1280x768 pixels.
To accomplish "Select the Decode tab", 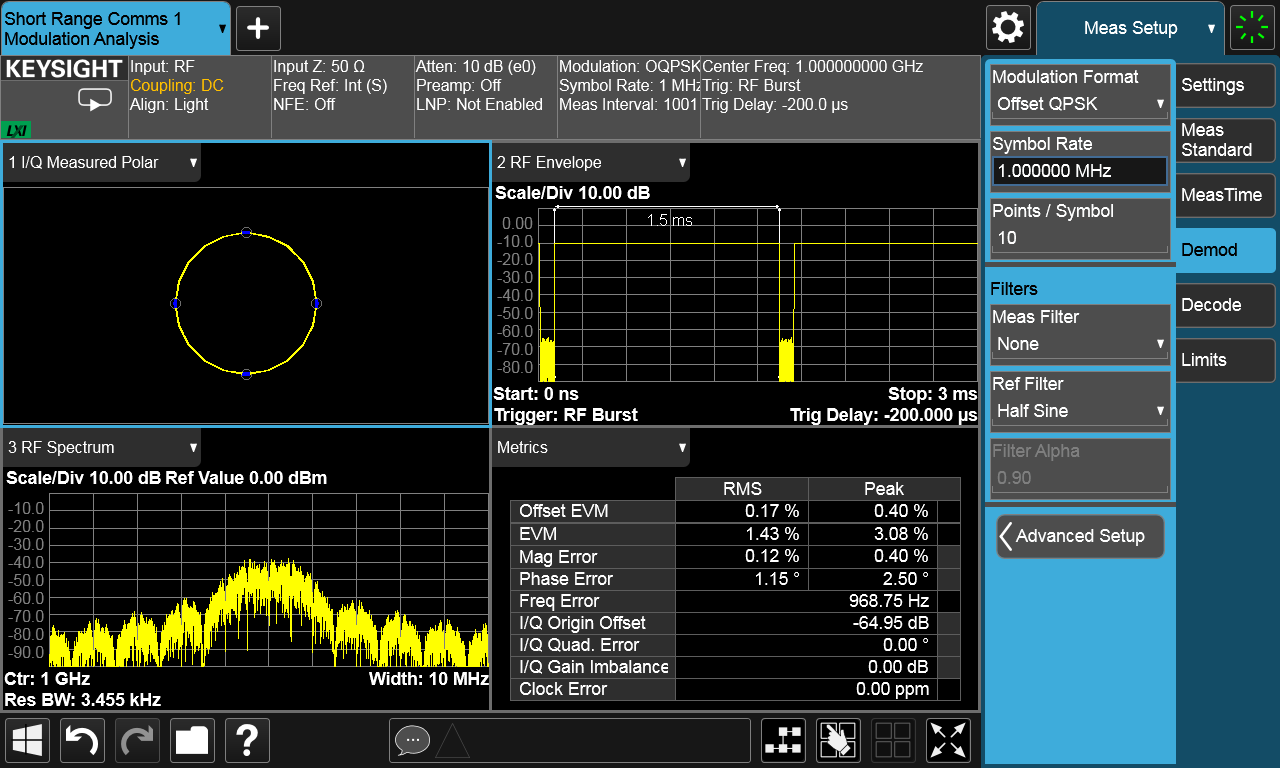I will tap(1225, 305).
